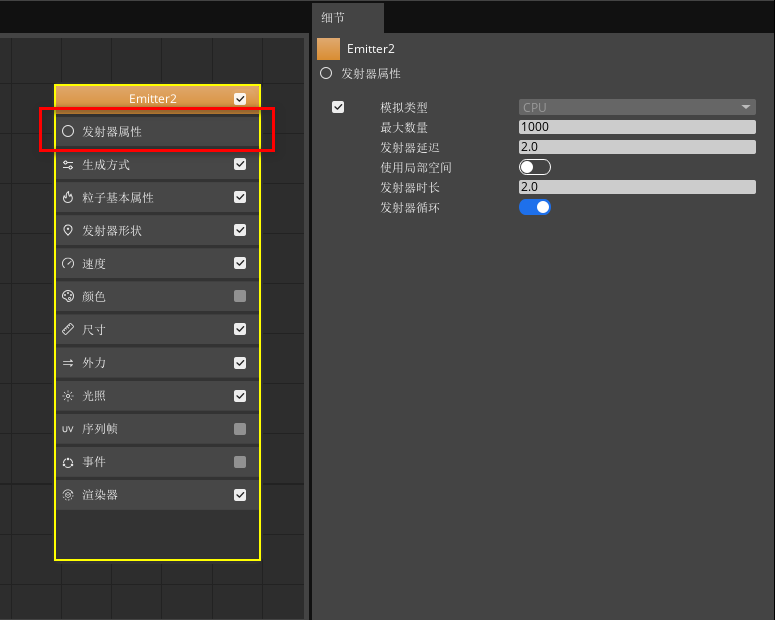Click the speedometer icon for 速度

click(x=68, y=263)
